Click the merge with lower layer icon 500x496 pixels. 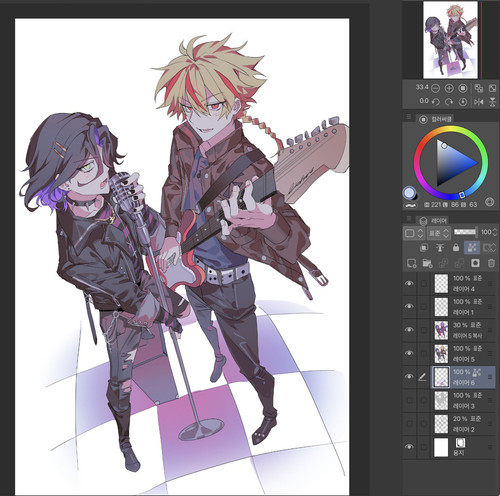(x=459, y=263)
